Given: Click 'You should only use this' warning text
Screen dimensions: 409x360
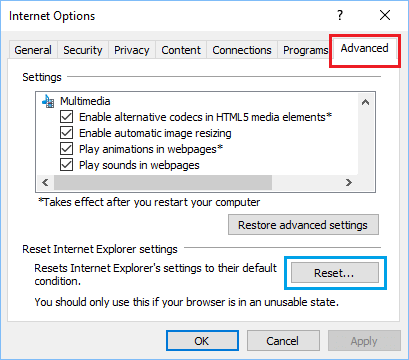Looking at the screenshot, I should [x=187, y=302].
